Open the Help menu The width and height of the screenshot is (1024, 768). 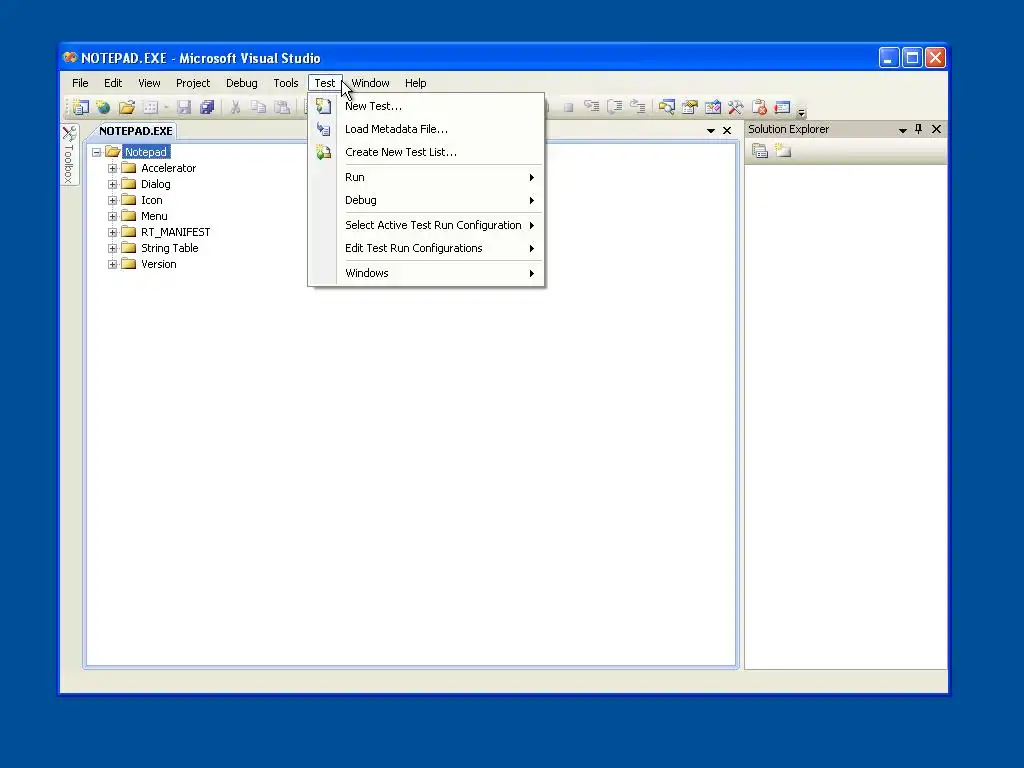pyautogui.click(x=415, y=83)
